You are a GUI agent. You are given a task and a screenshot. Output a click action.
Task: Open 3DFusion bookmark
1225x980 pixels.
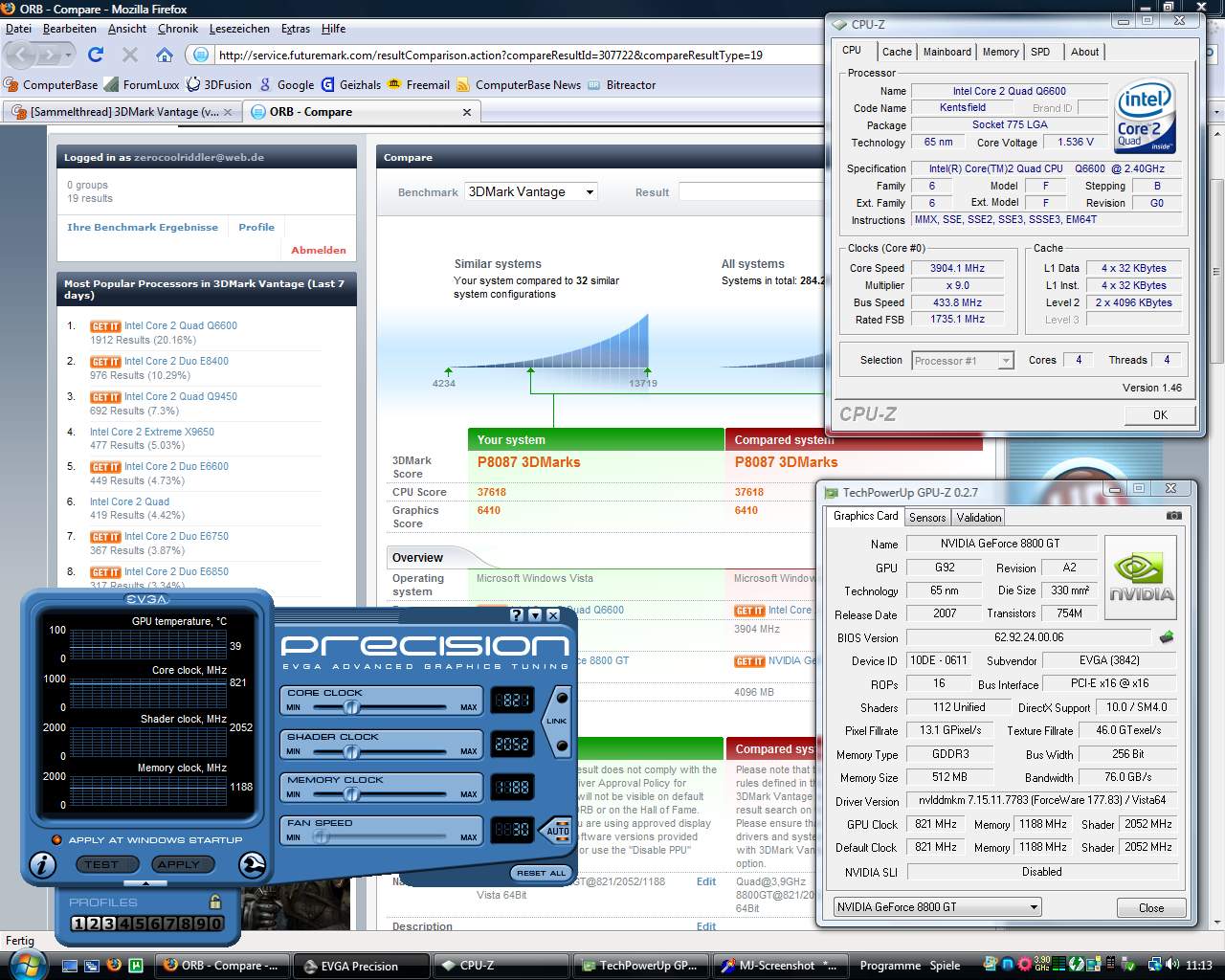point(218,84)
